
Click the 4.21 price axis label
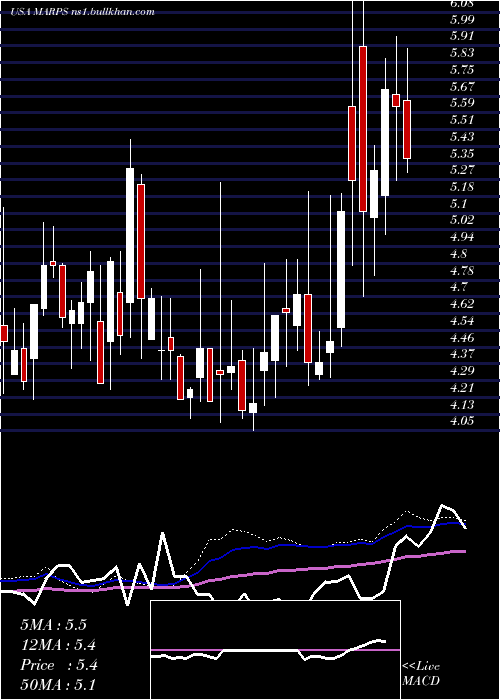(462, 388)
